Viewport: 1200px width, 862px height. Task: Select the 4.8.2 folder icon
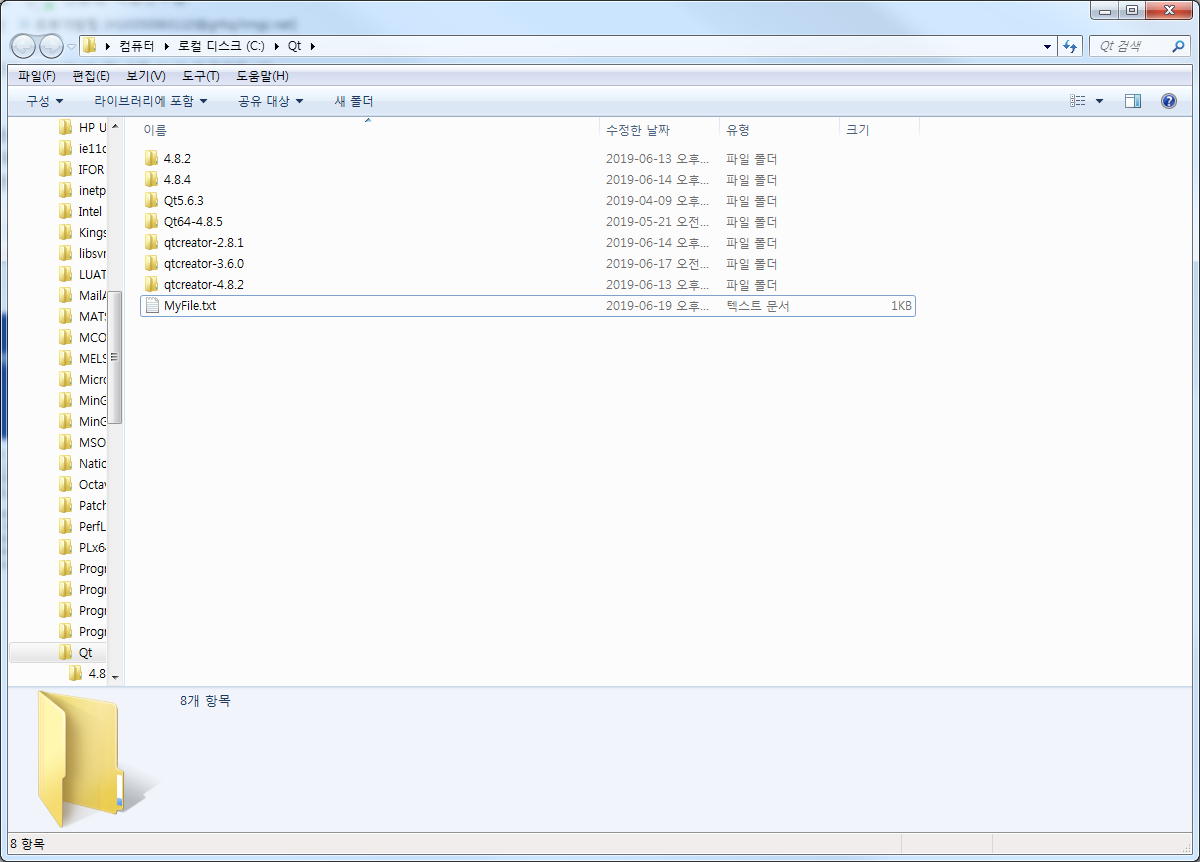pos(152,159)
